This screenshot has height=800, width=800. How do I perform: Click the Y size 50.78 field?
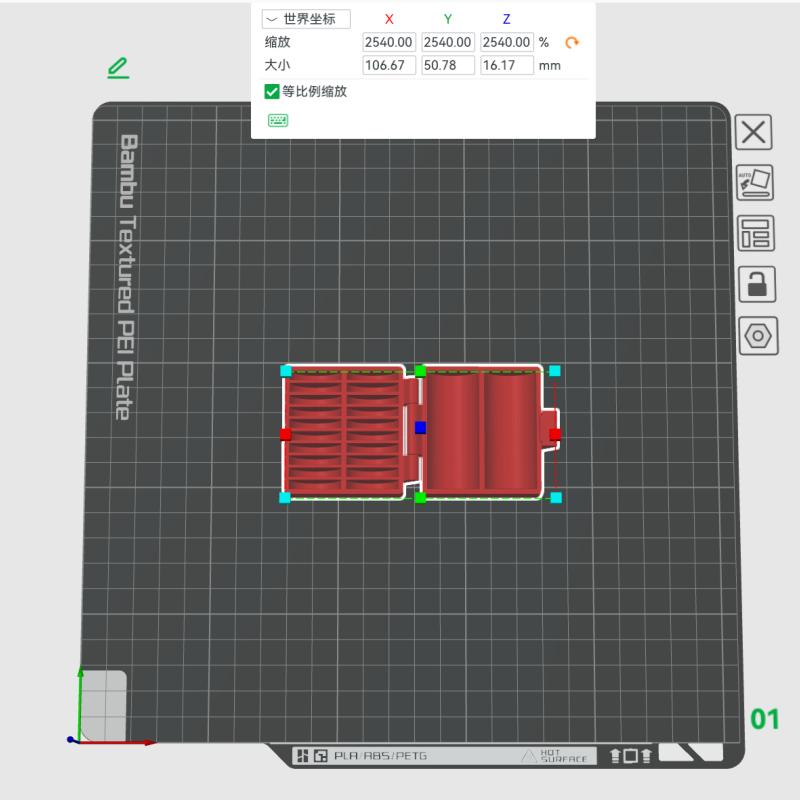447,65
